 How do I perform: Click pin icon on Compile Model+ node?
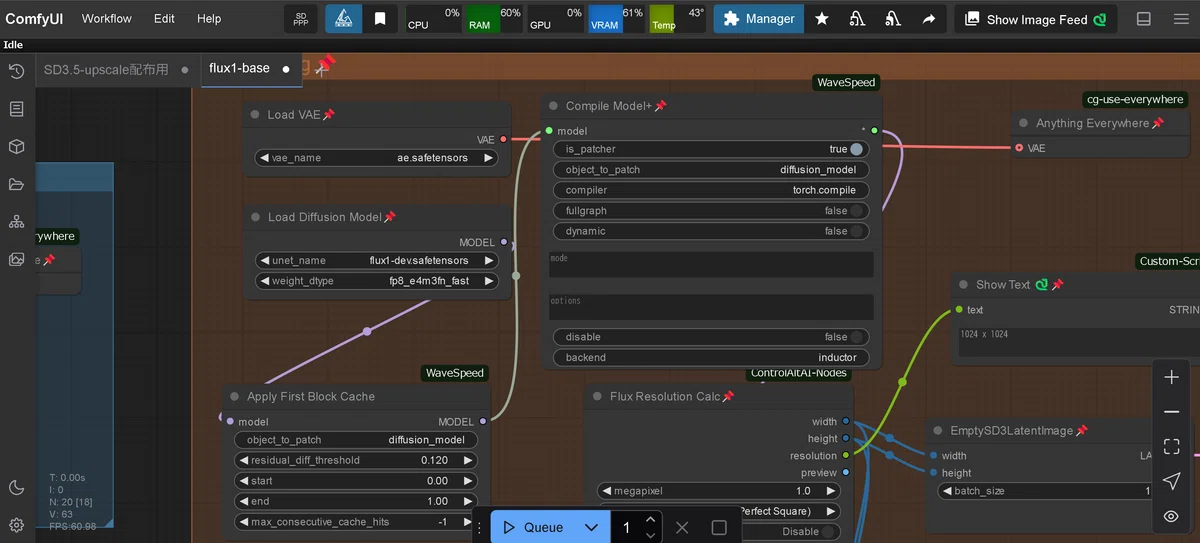click(660, 106)
